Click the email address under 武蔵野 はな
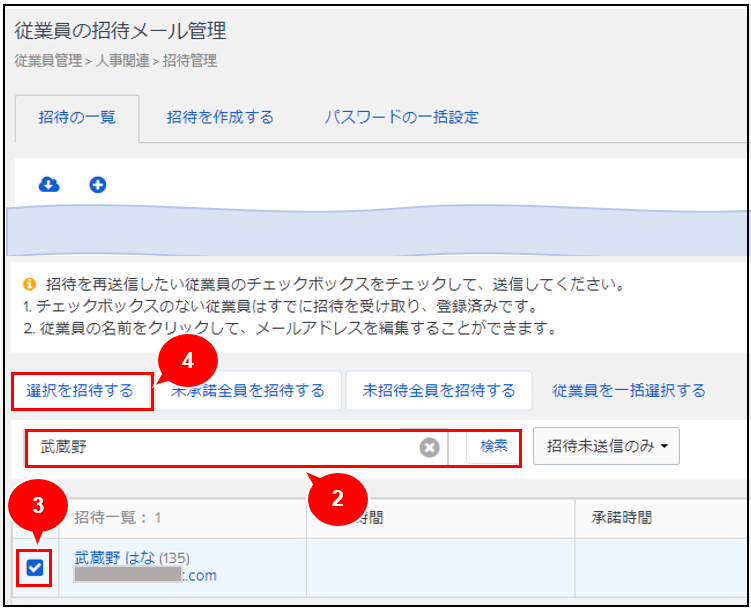 (x=145, y=575)
